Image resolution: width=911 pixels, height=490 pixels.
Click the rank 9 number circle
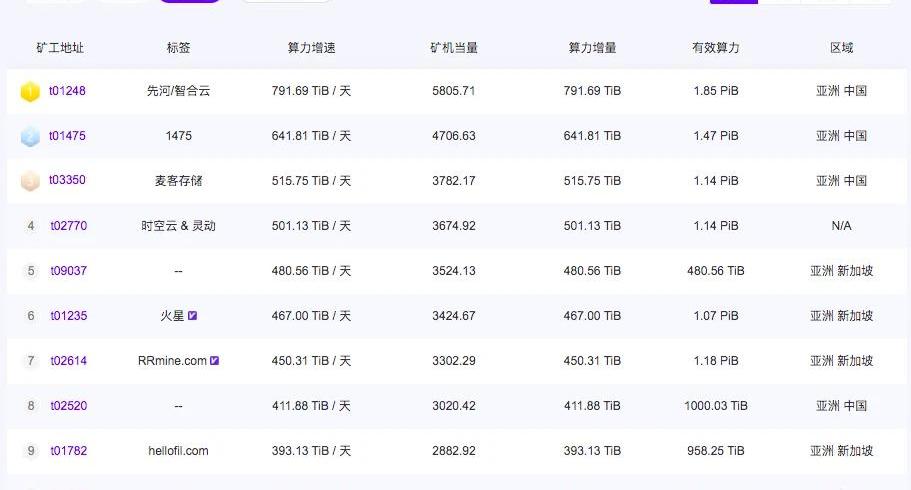pyautogui.click(x=31, y=451)
